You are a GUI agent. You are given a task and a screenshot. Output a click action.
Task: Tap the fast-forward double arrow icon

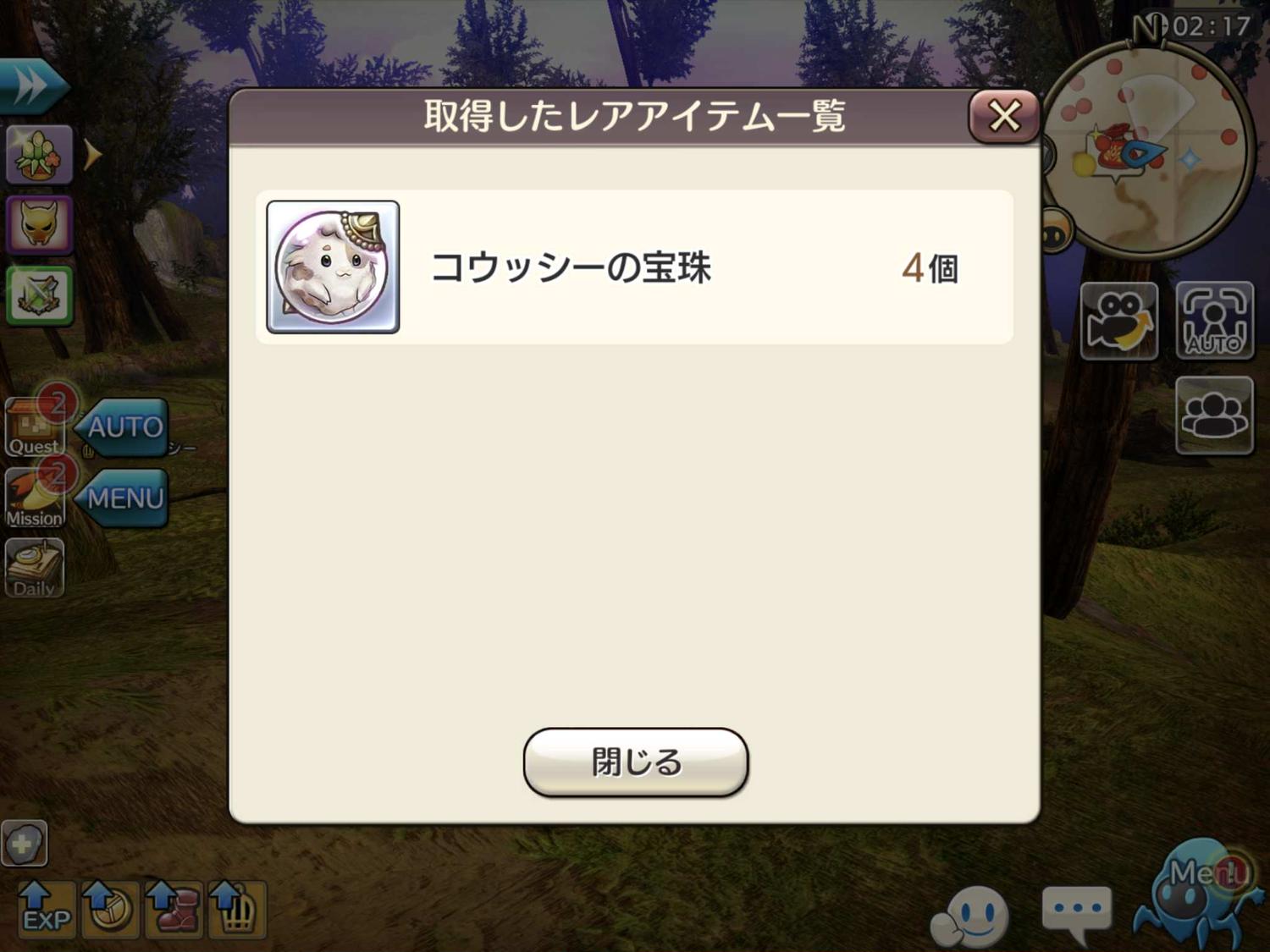[32, 86]
